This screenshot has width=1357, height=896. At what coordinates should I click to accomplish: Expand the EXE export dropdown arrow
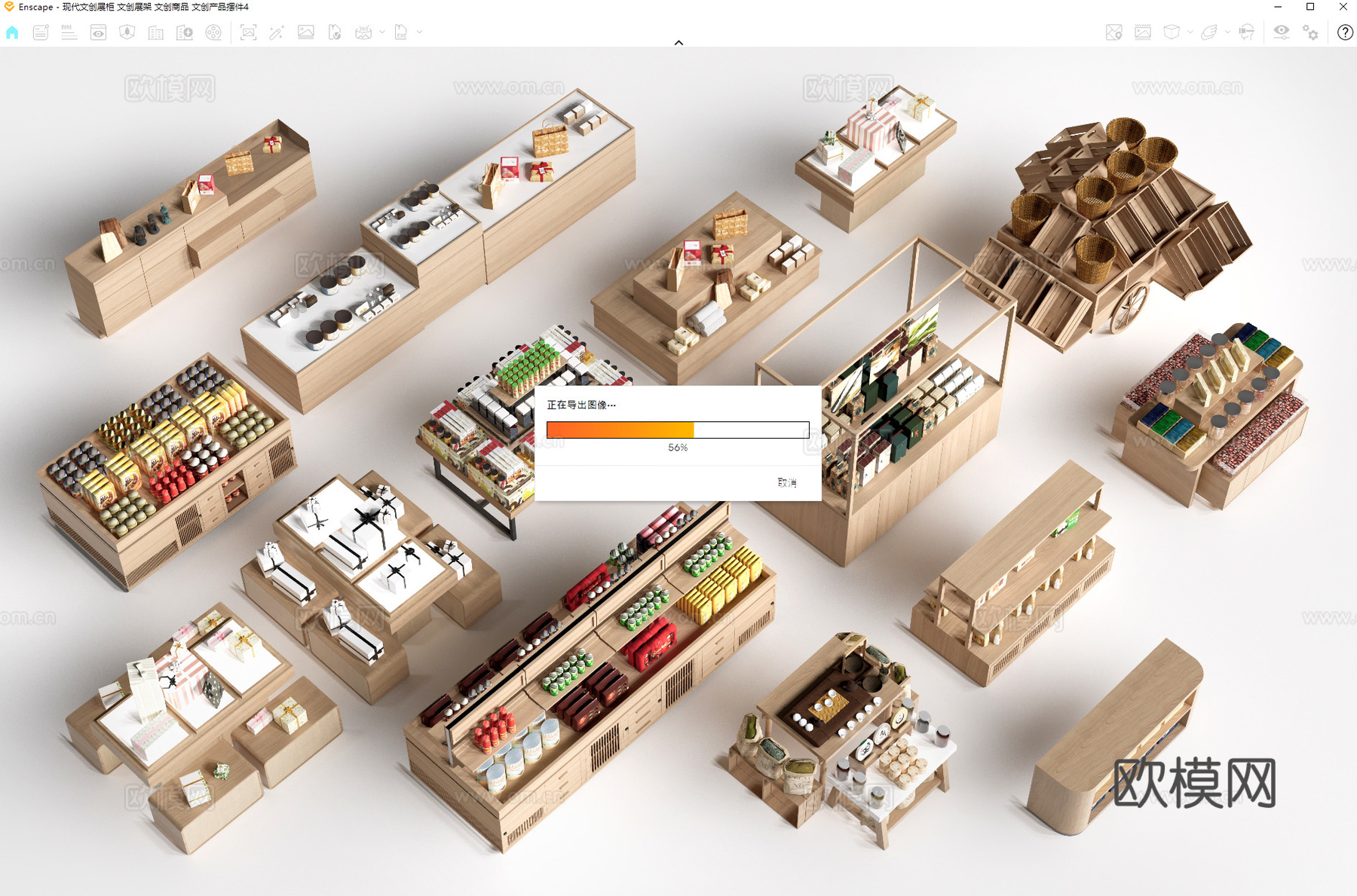click(x=420, y=32)
